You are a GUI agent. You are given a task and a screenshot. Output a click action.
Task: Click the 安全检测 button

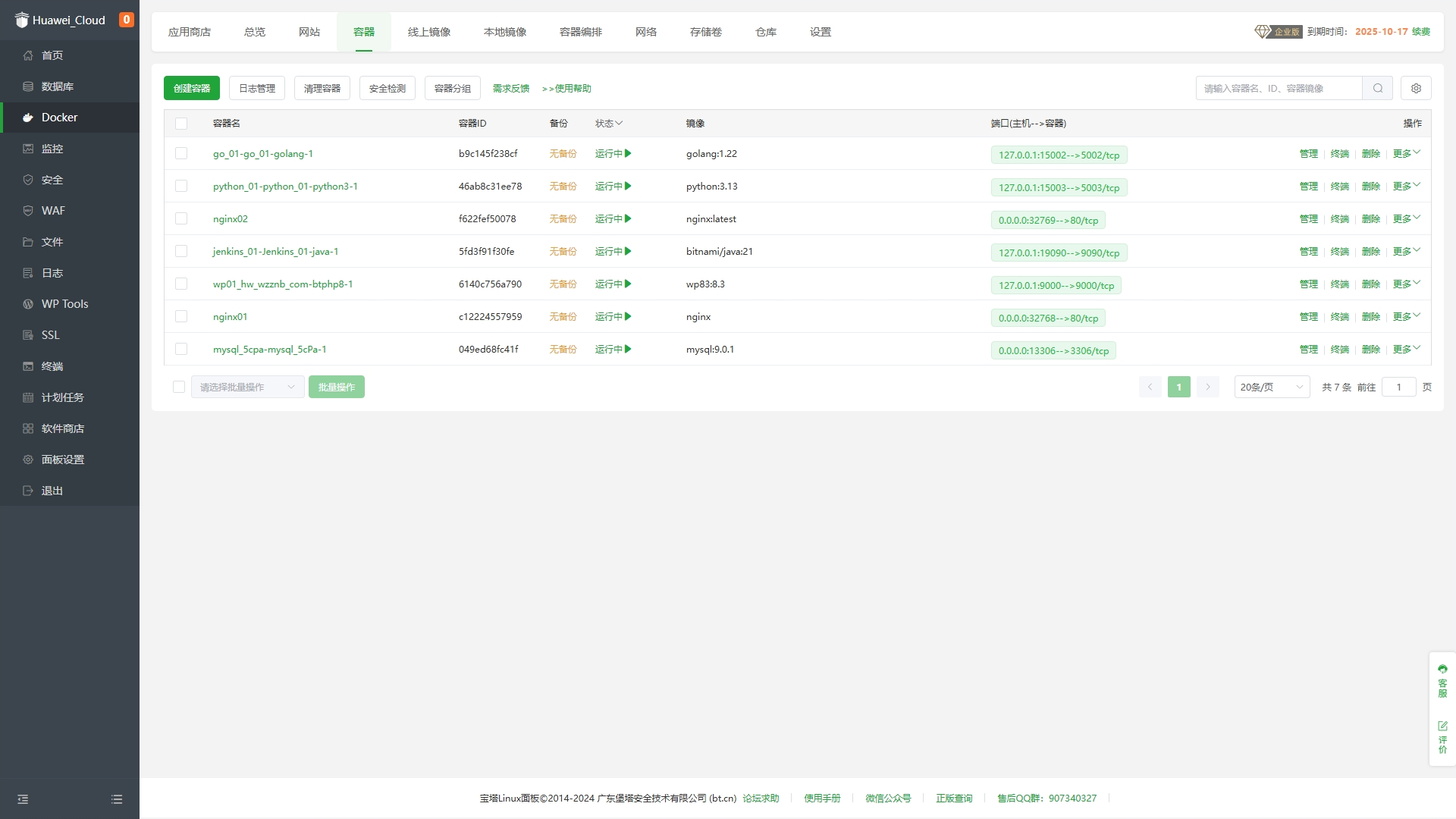tap(388, 88)
